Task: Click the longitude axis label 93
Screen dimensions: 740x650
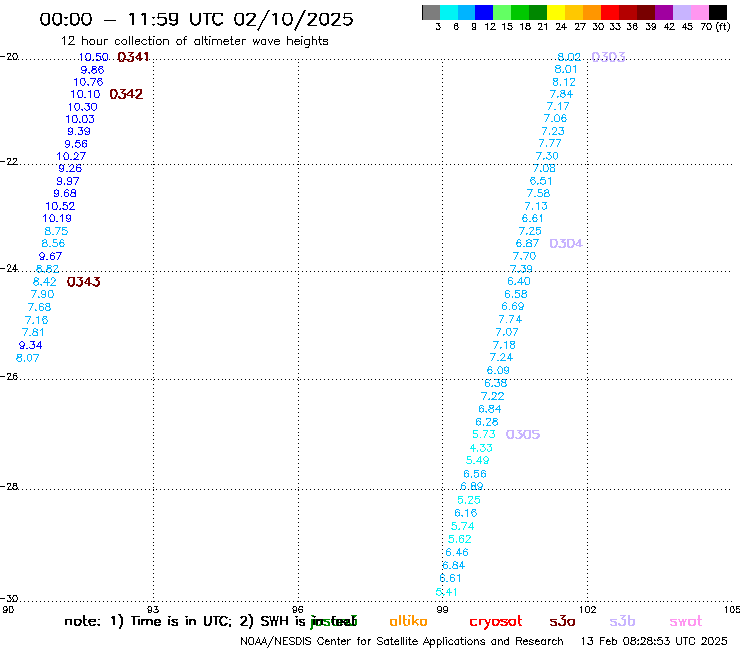Action: (153, 609)
